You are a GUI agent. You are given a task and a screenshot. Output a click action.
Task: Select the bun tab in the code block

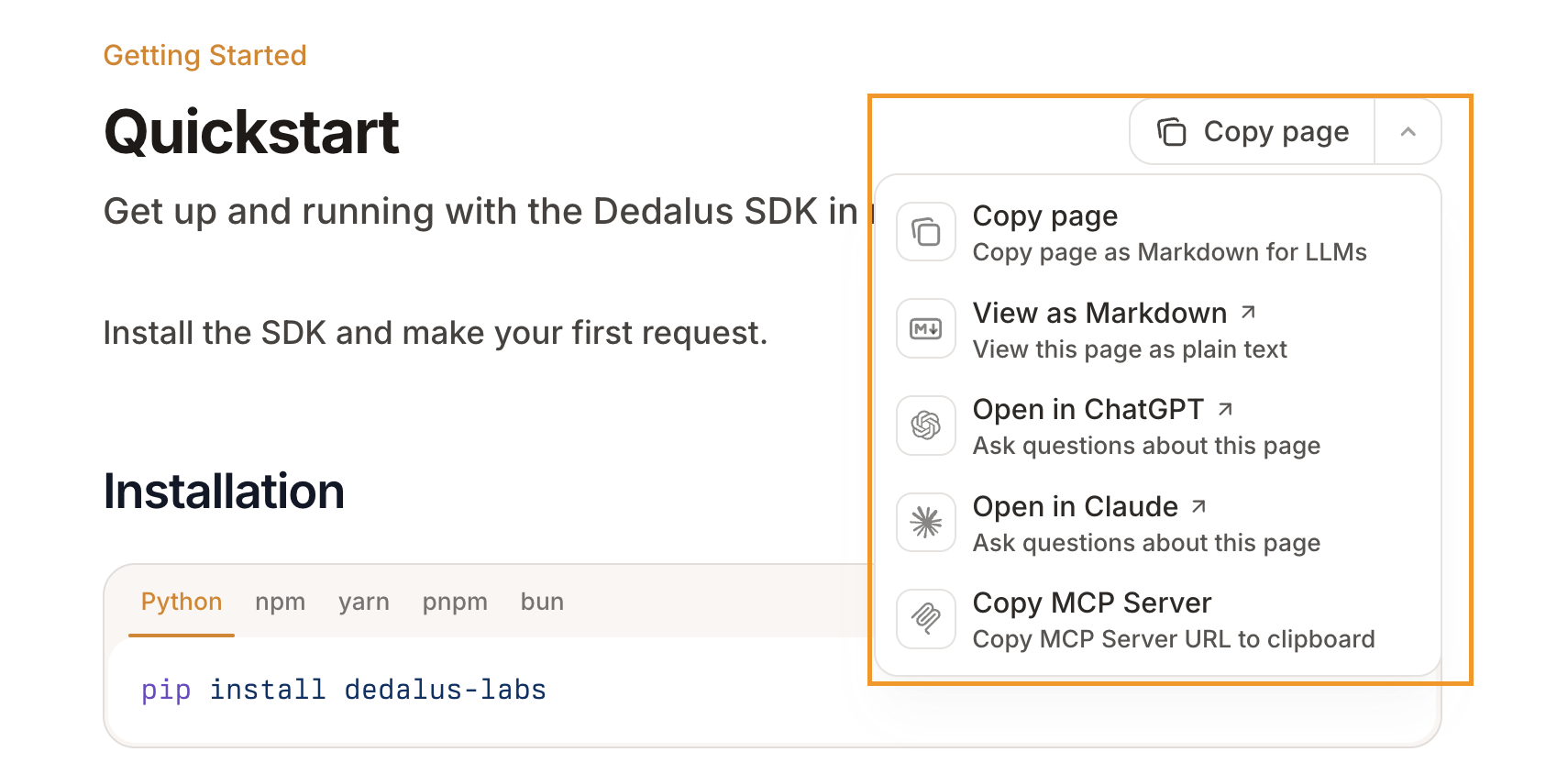[x=542, y=602]
